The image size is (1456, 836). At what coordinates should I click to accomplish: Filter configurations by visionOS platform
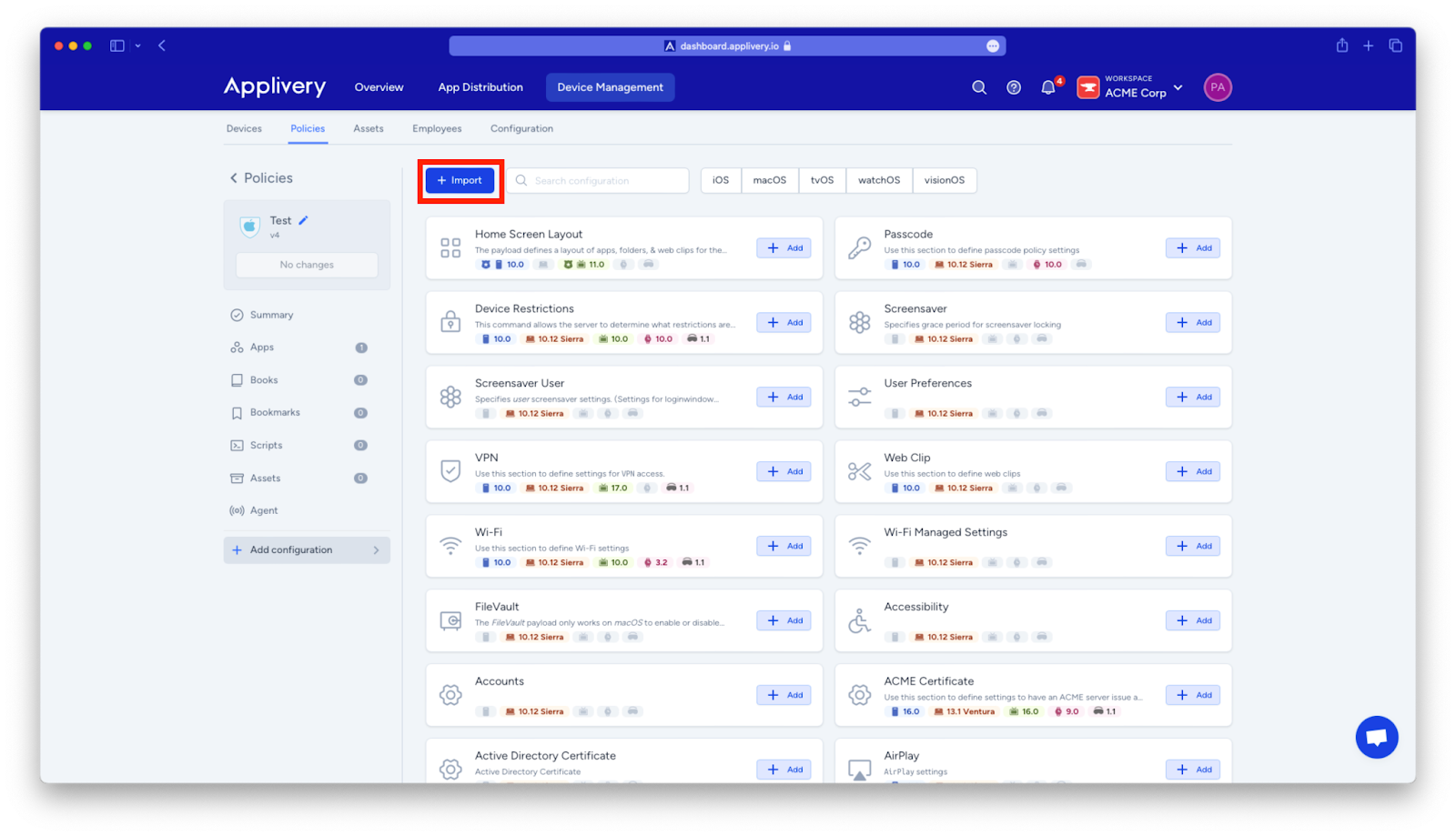(944, 180)
